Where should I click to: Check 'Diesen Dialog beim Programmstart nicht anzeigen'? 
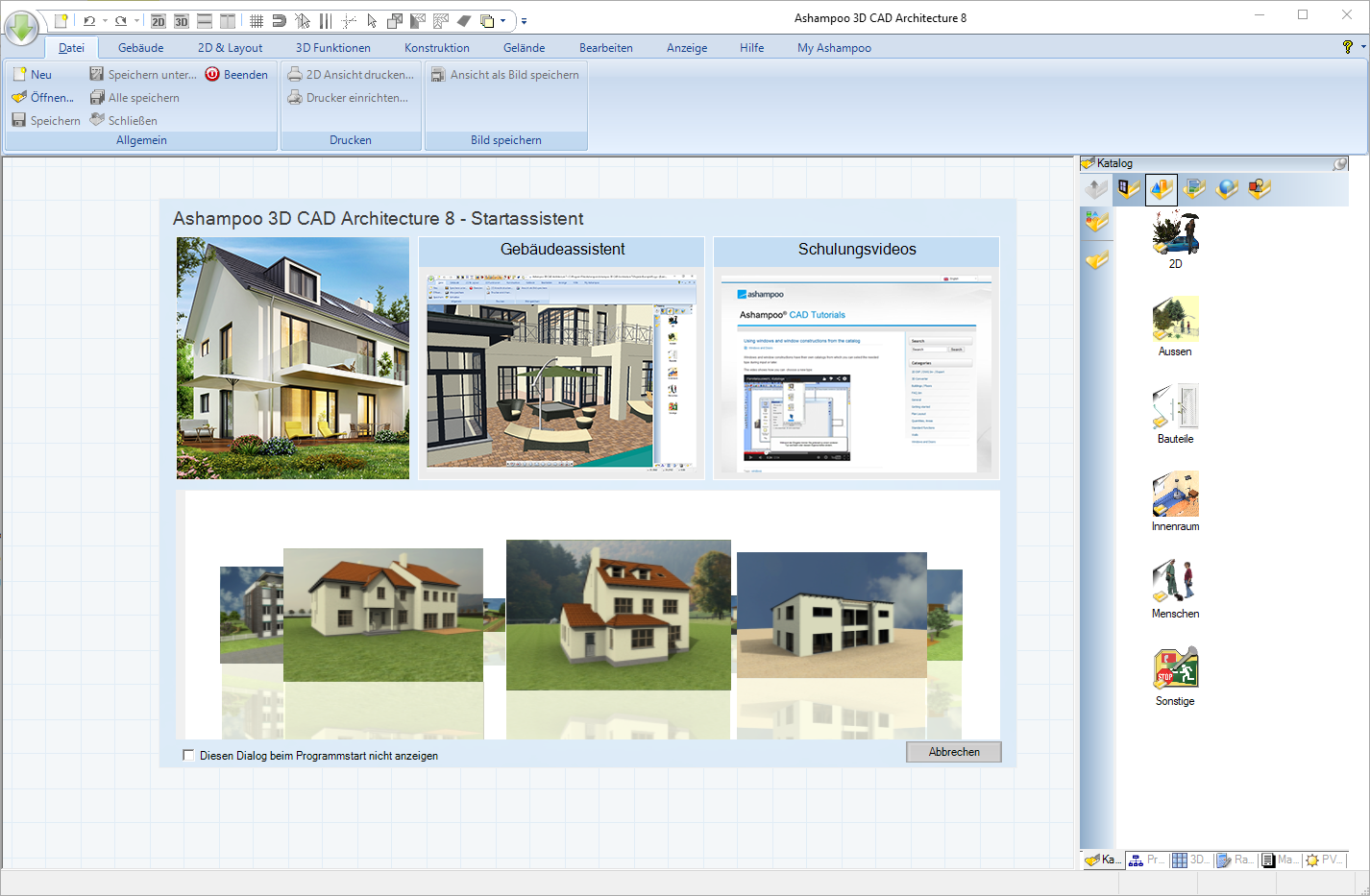point(188,756)
